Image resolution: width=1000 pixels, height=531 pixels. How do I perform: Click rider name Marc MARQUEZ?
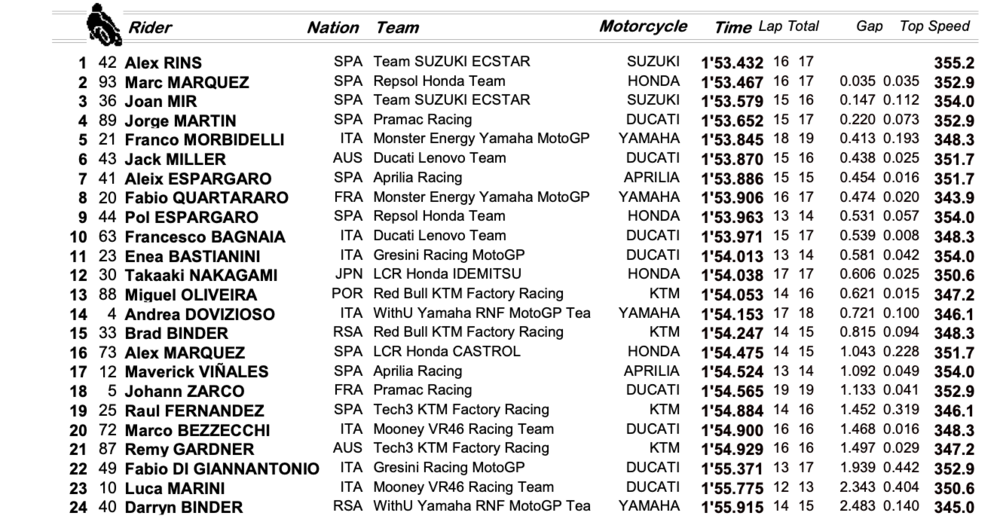[187, 82]
